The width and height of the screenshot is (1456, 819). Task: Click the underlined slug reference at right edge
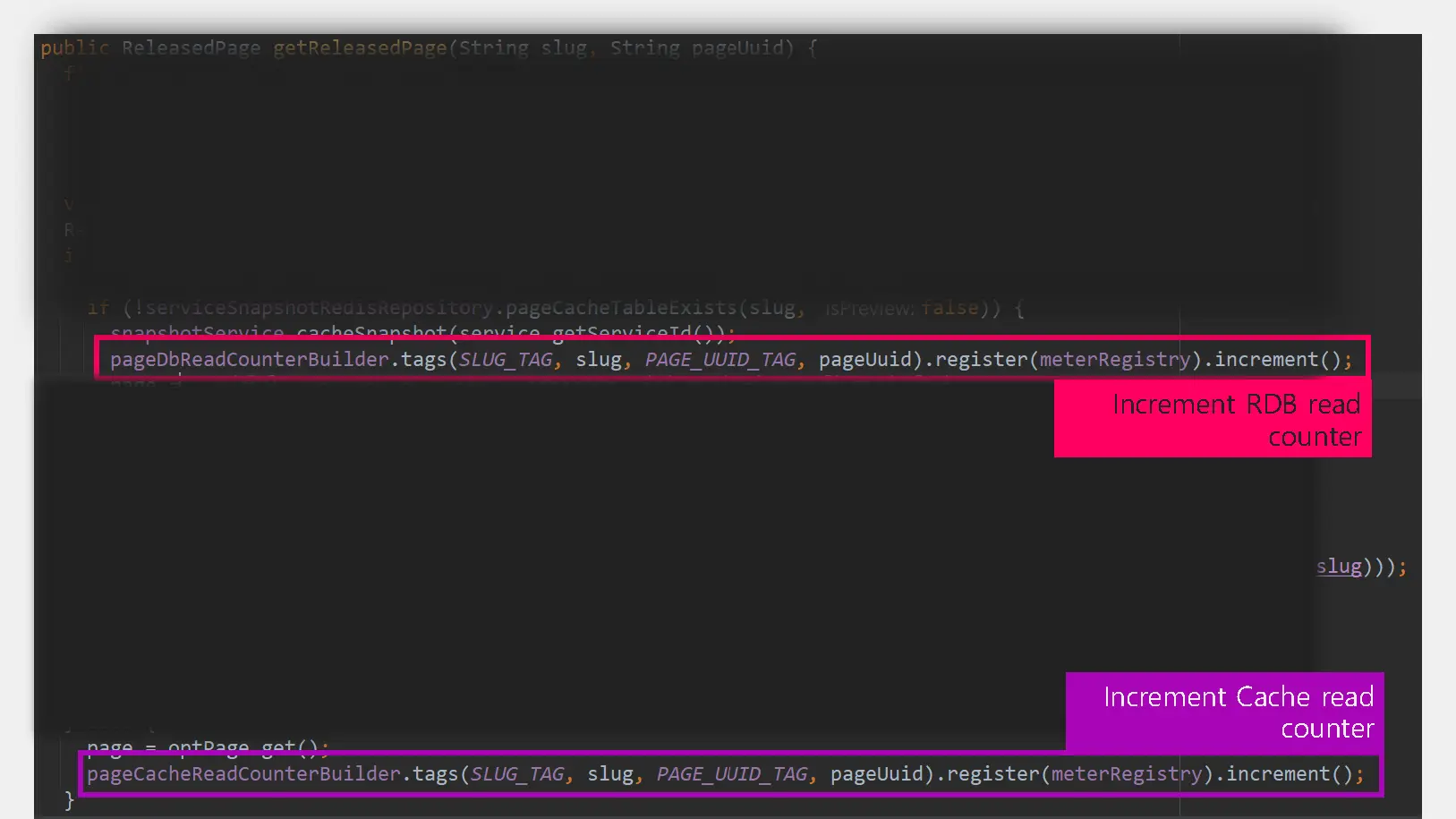(x=1339, y=567)
